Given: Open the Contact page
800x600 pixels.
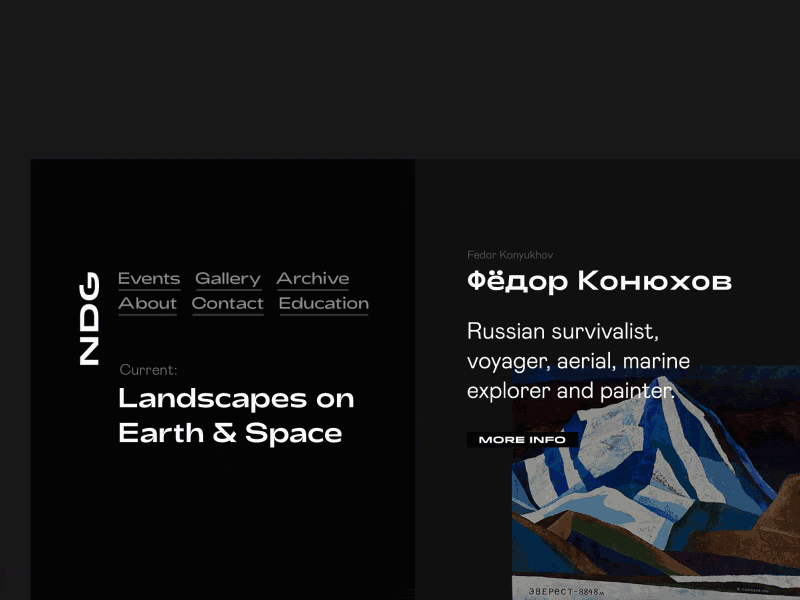Looking at the screenshot, I should click(227, 304).
